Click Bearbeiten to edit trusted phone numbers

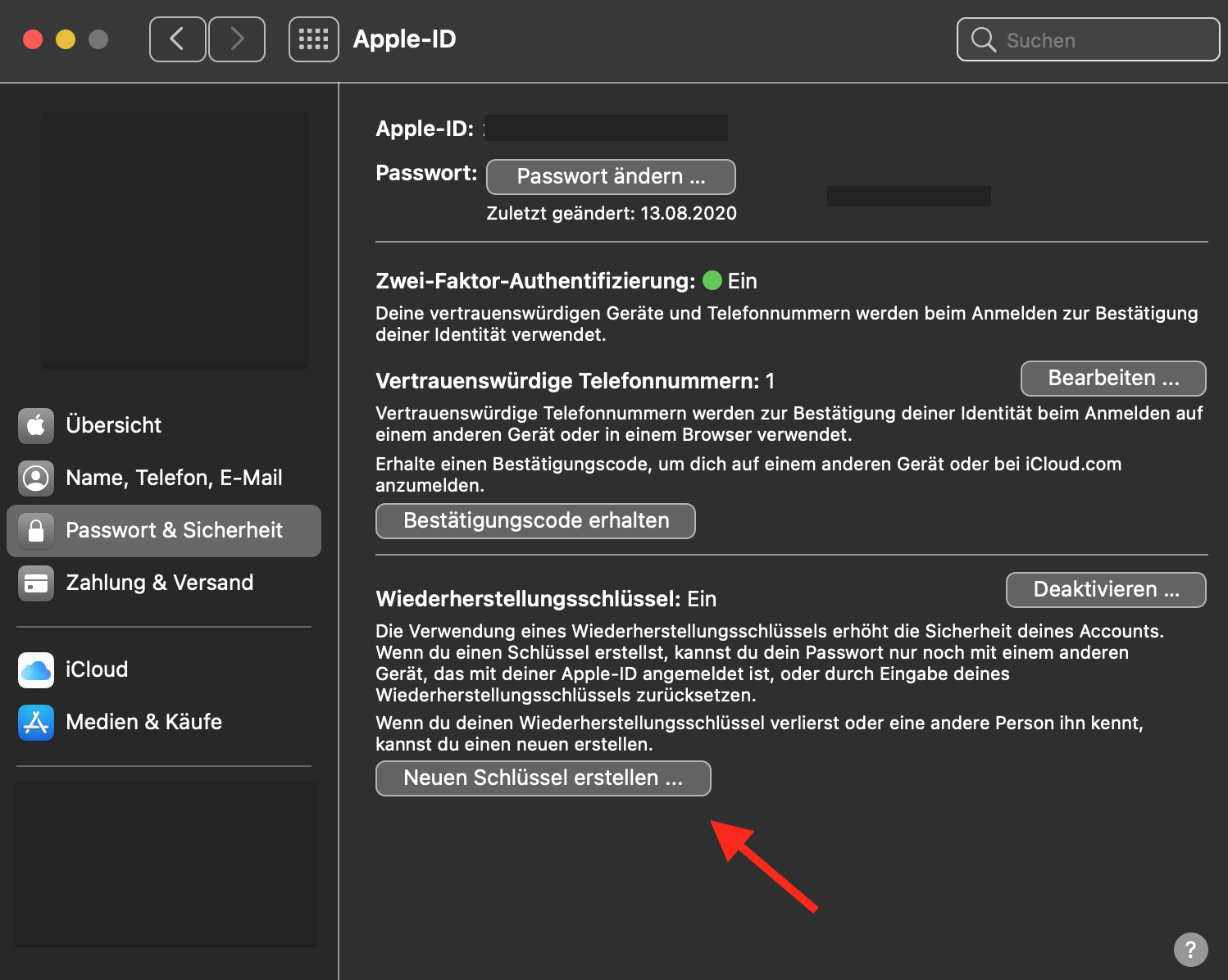point(1113,379)
